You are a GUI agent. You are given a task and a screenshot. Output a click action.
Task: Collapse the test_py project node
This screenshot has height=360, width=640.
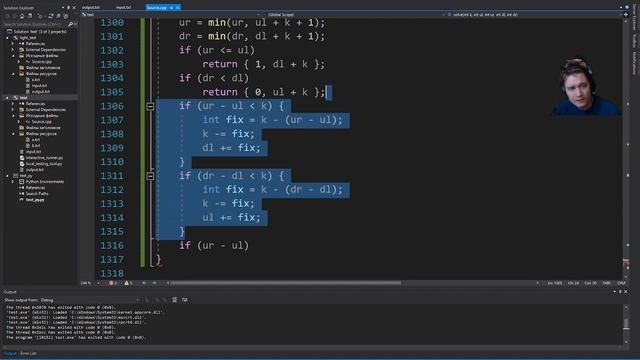pos(7,176)
